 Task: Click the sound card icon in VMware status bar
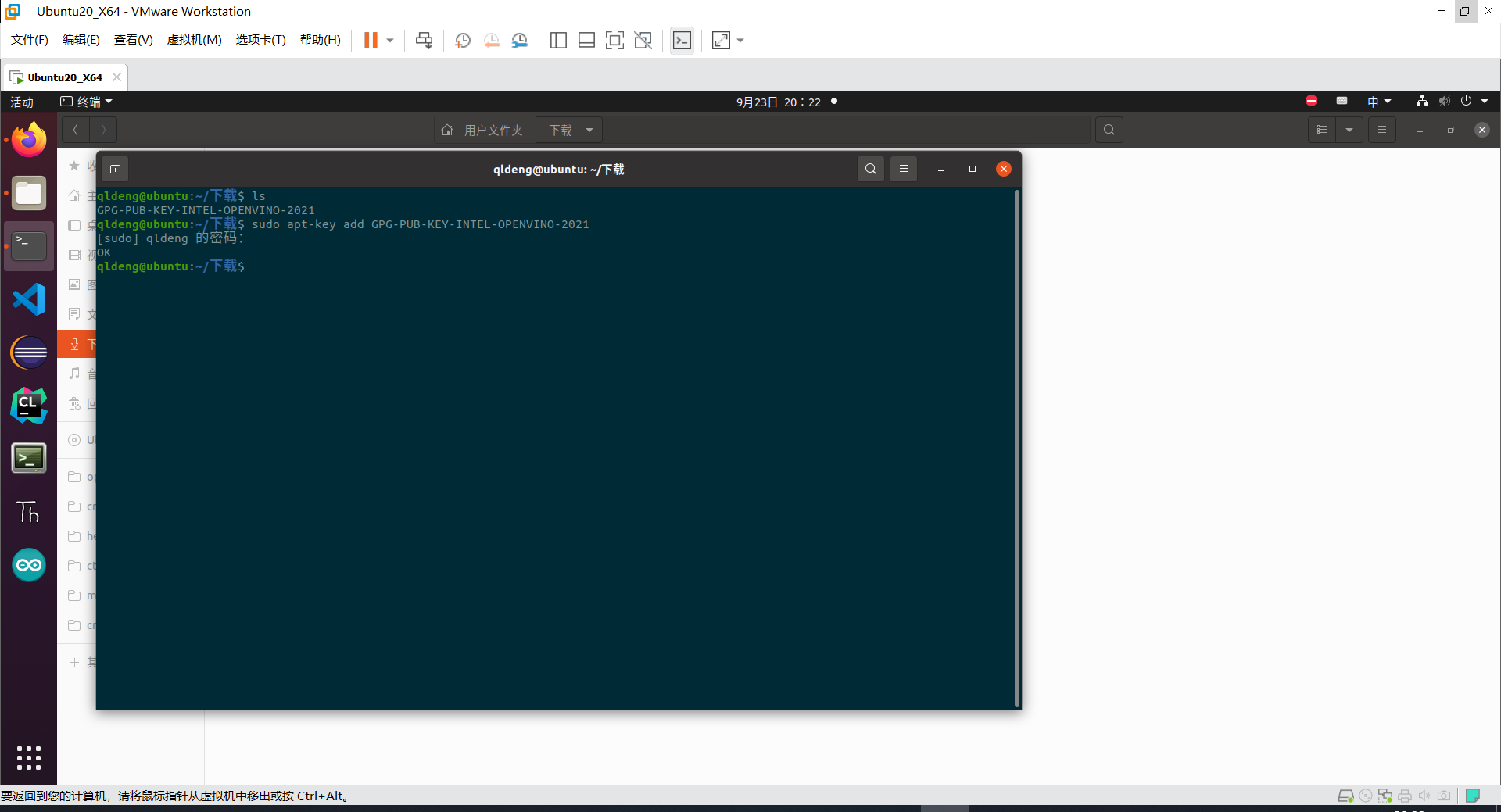click(1424, 796)
